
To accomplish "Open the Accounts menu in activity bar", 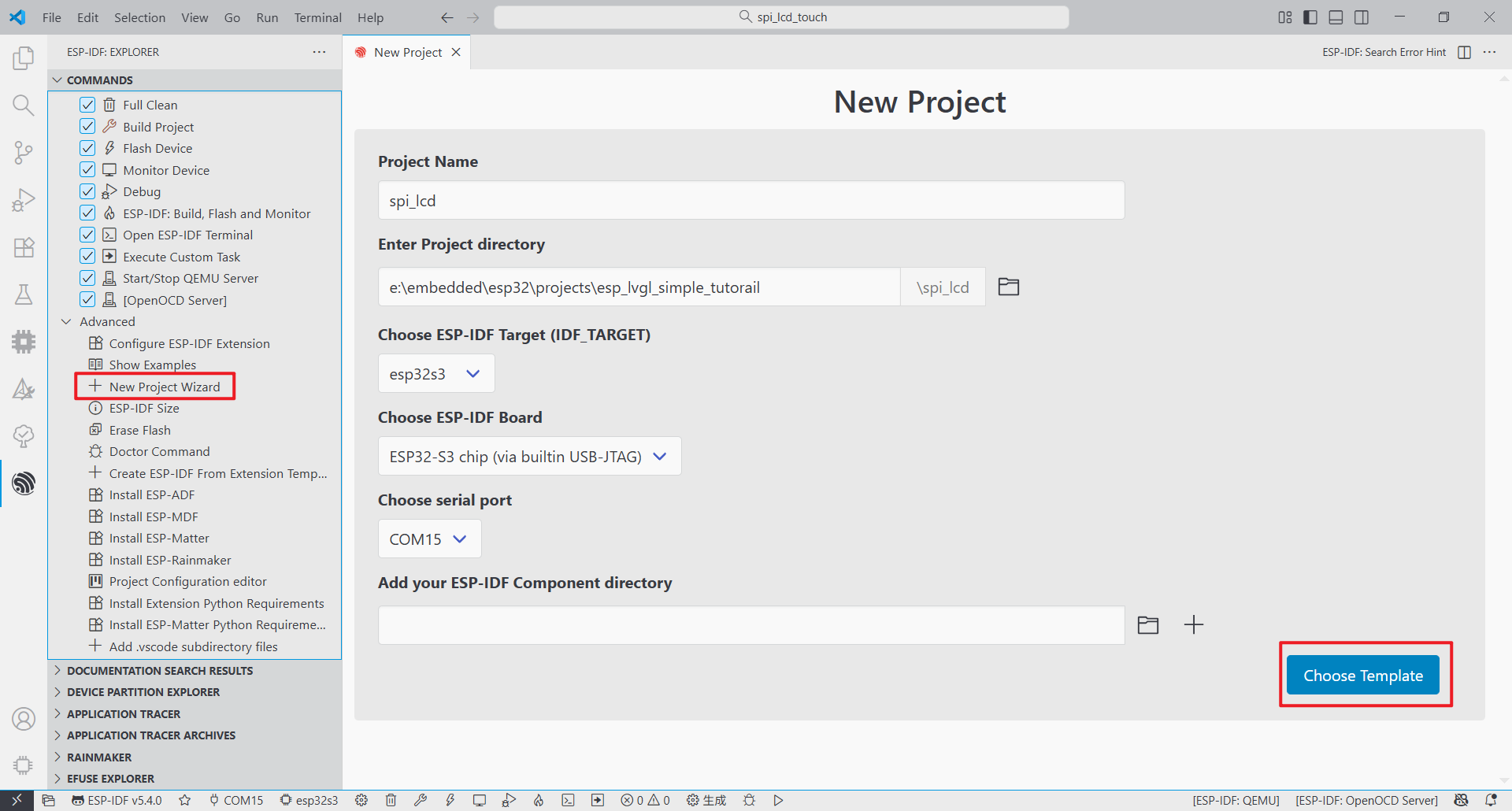I will 24,719.
